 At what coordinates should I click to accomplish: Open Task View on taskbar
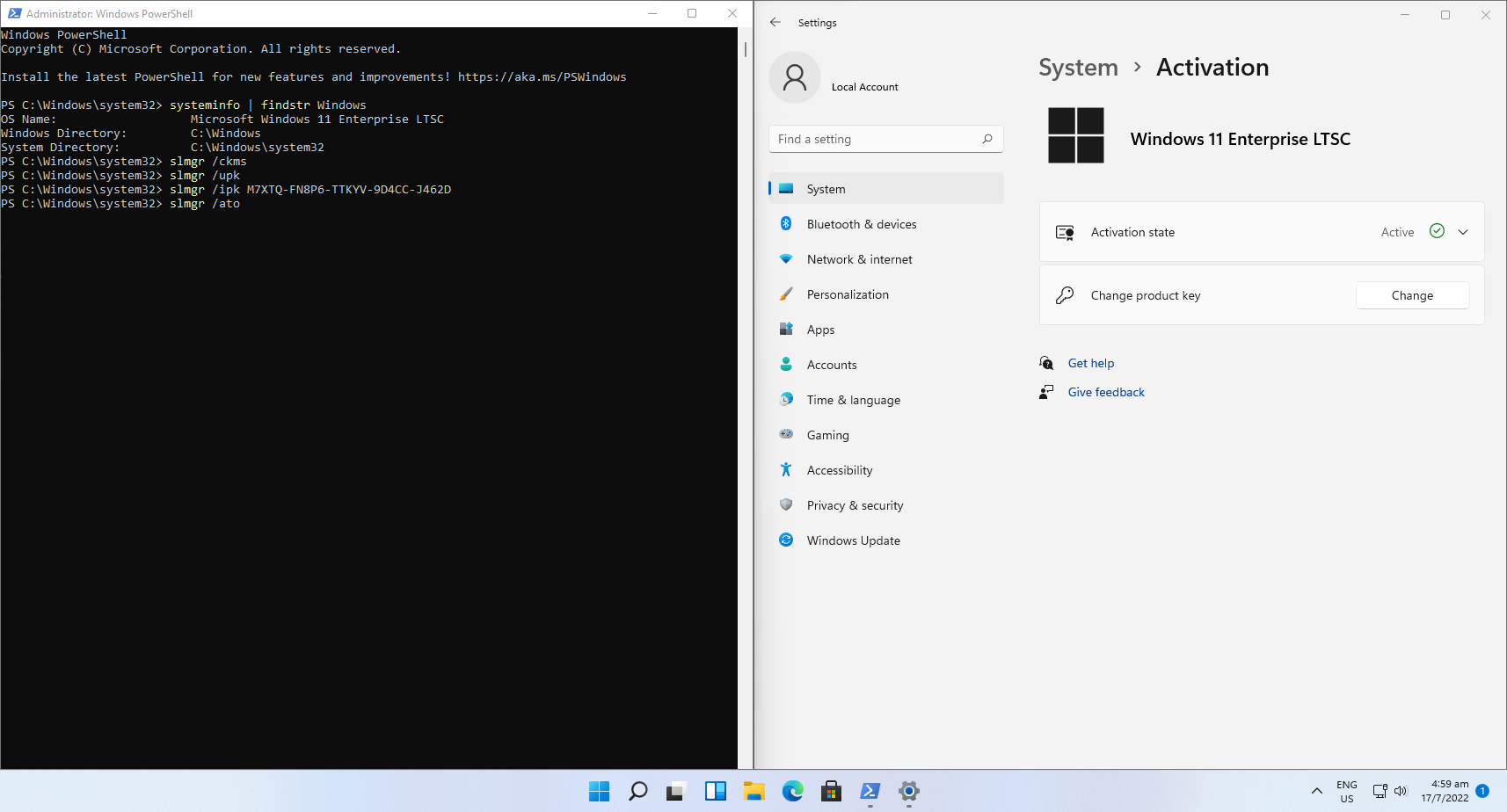675,791
